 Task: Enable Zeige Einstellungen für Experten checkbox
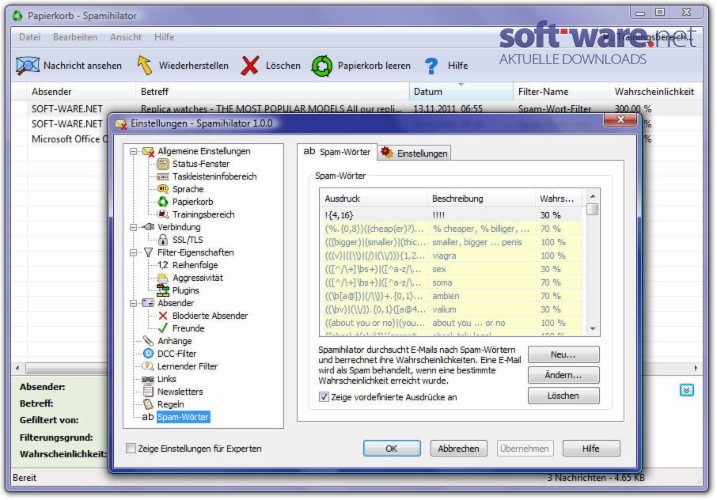[131, 448]
